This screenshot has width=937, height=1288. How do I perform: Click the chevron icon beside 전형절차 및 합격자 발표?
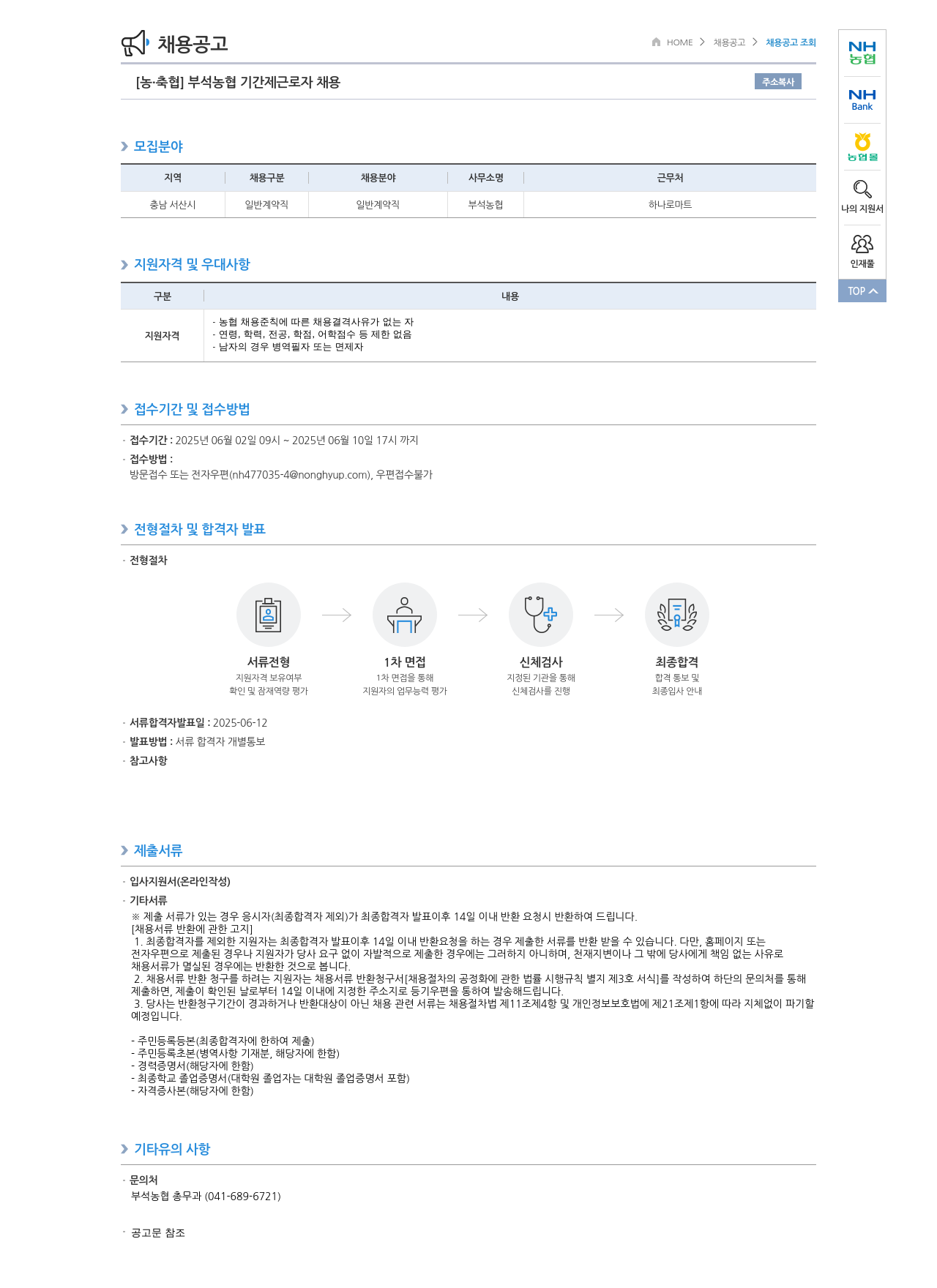[x=124, y=529]
